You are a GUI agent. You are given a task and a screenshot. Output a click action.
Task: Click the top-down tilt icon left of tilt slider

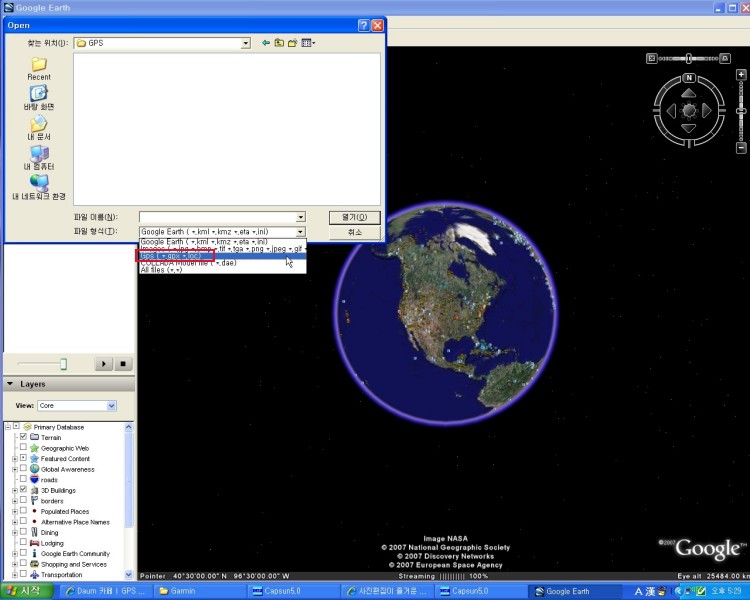[x=651, y=58]
